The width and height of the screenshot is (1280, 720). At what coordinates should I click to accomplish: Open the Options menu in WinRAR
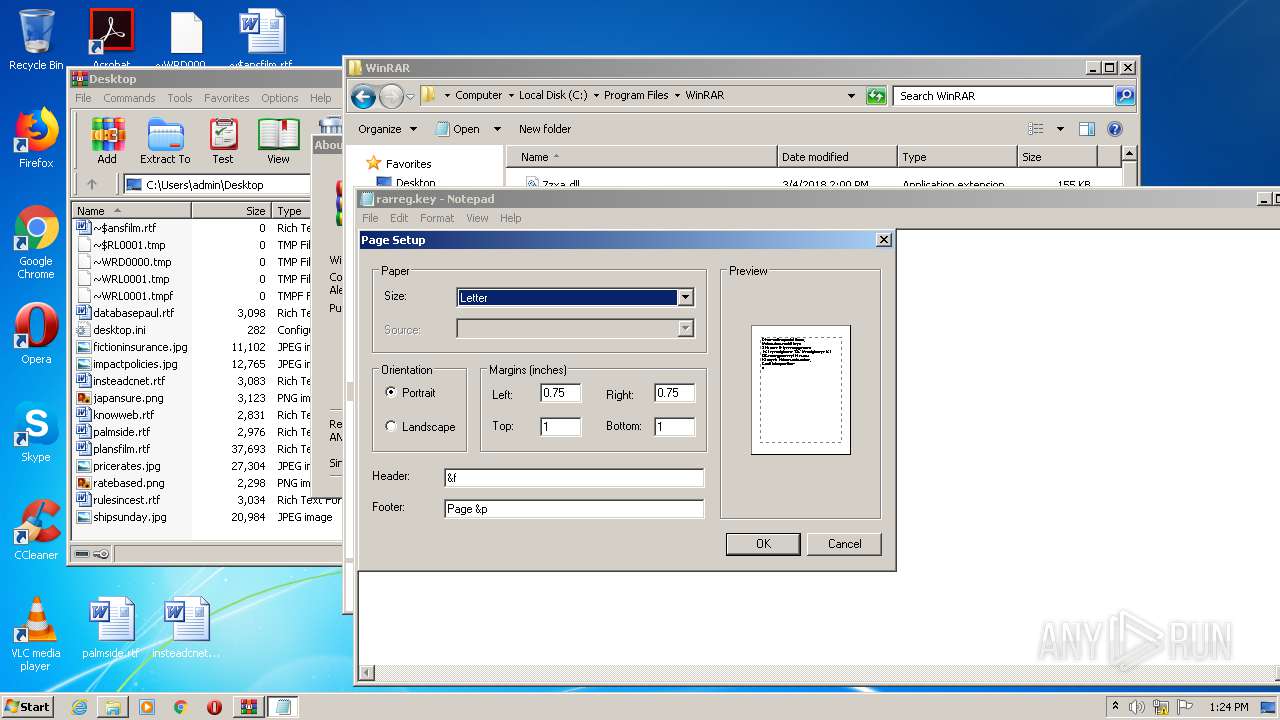(x=280, y=98)
